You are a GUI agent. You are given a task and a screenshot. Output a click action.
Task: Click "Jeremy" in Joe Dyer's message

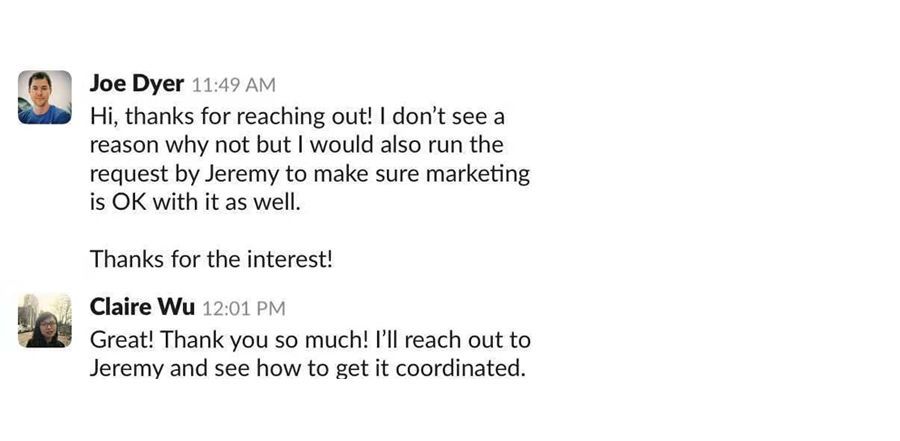point(240,173)
